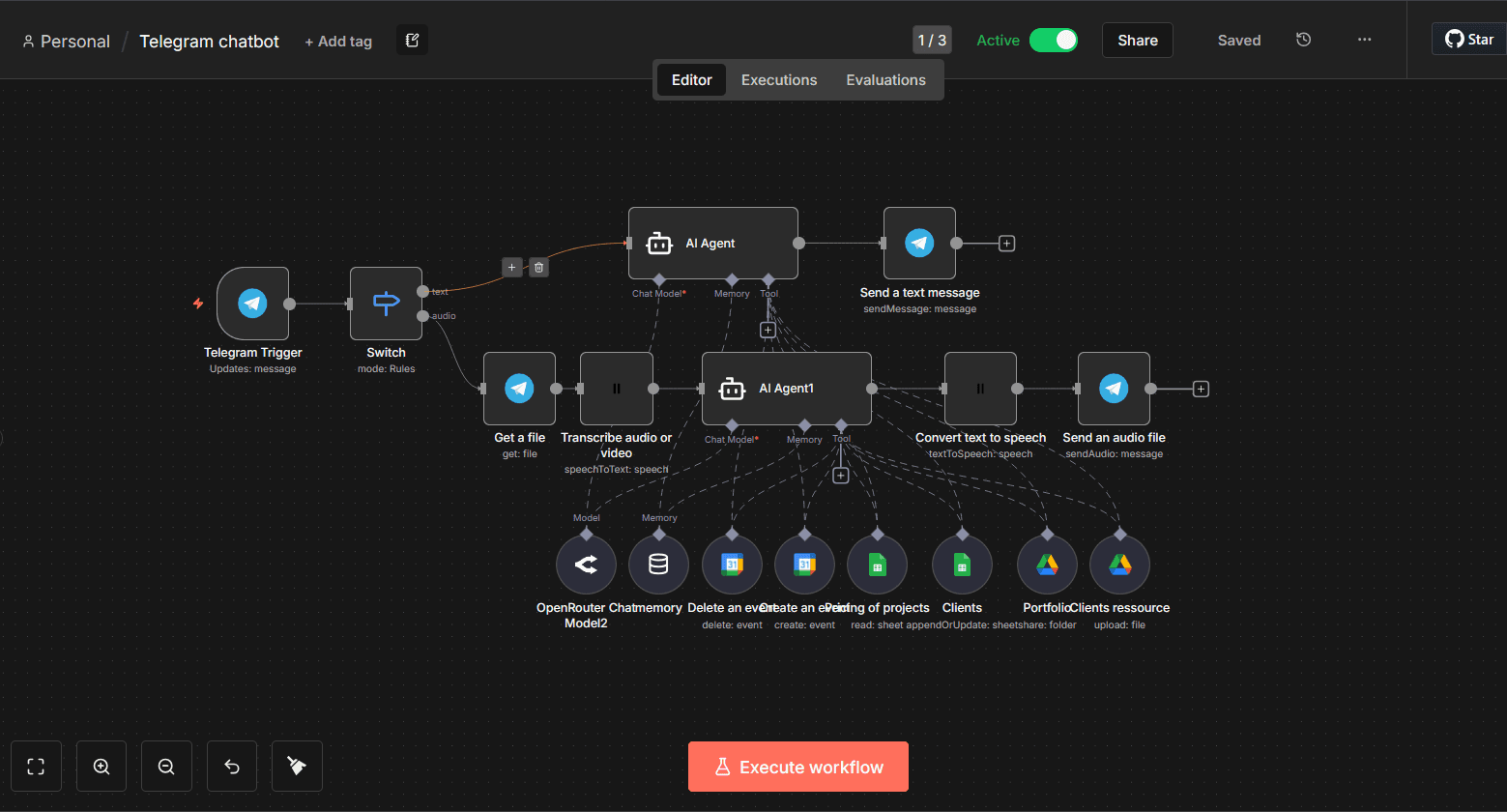The width and height of the screenshot is (1507, 812).
Task: Open the Portfolio Google Drive node
Action: [1047, 564]
